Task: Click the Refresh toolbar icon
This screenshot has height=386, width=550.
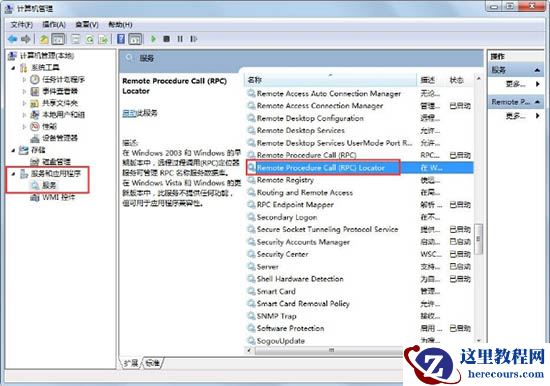Action: click(89, 39)
